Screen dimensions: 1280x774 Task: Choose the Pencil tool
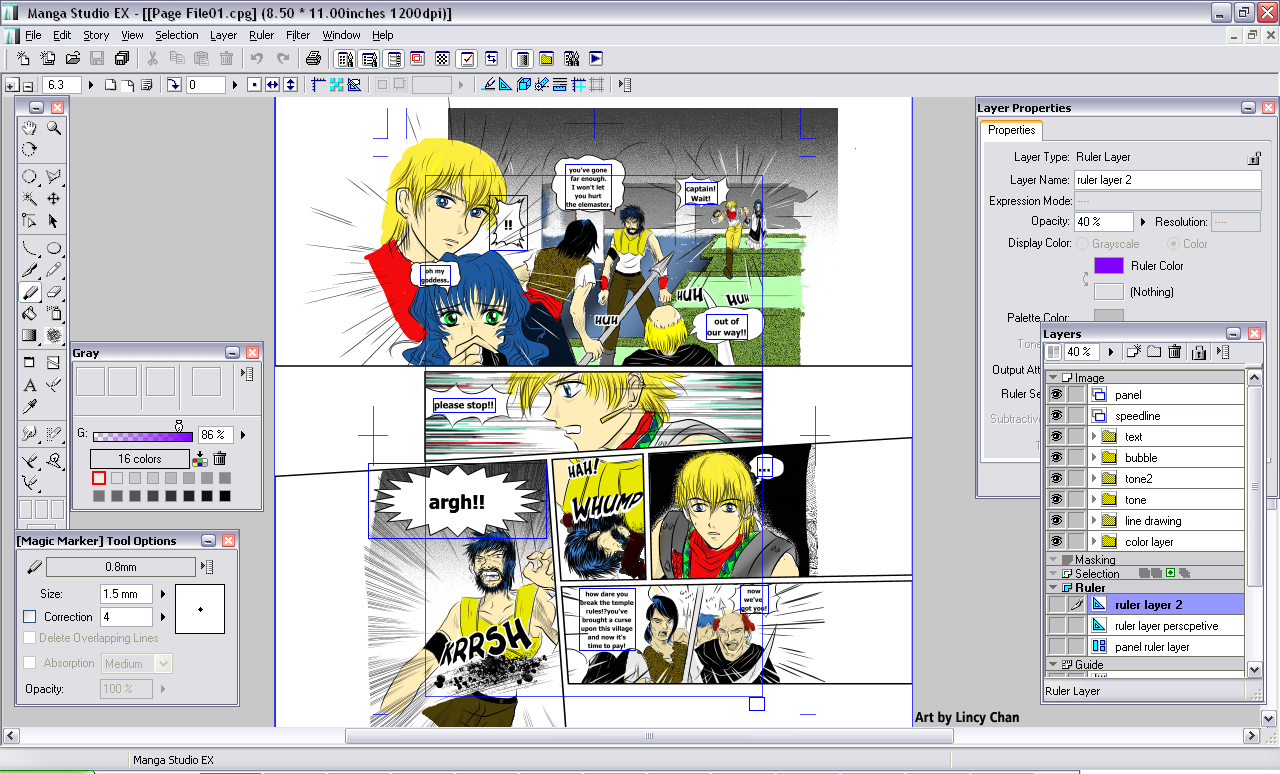[x=54, y=270]
